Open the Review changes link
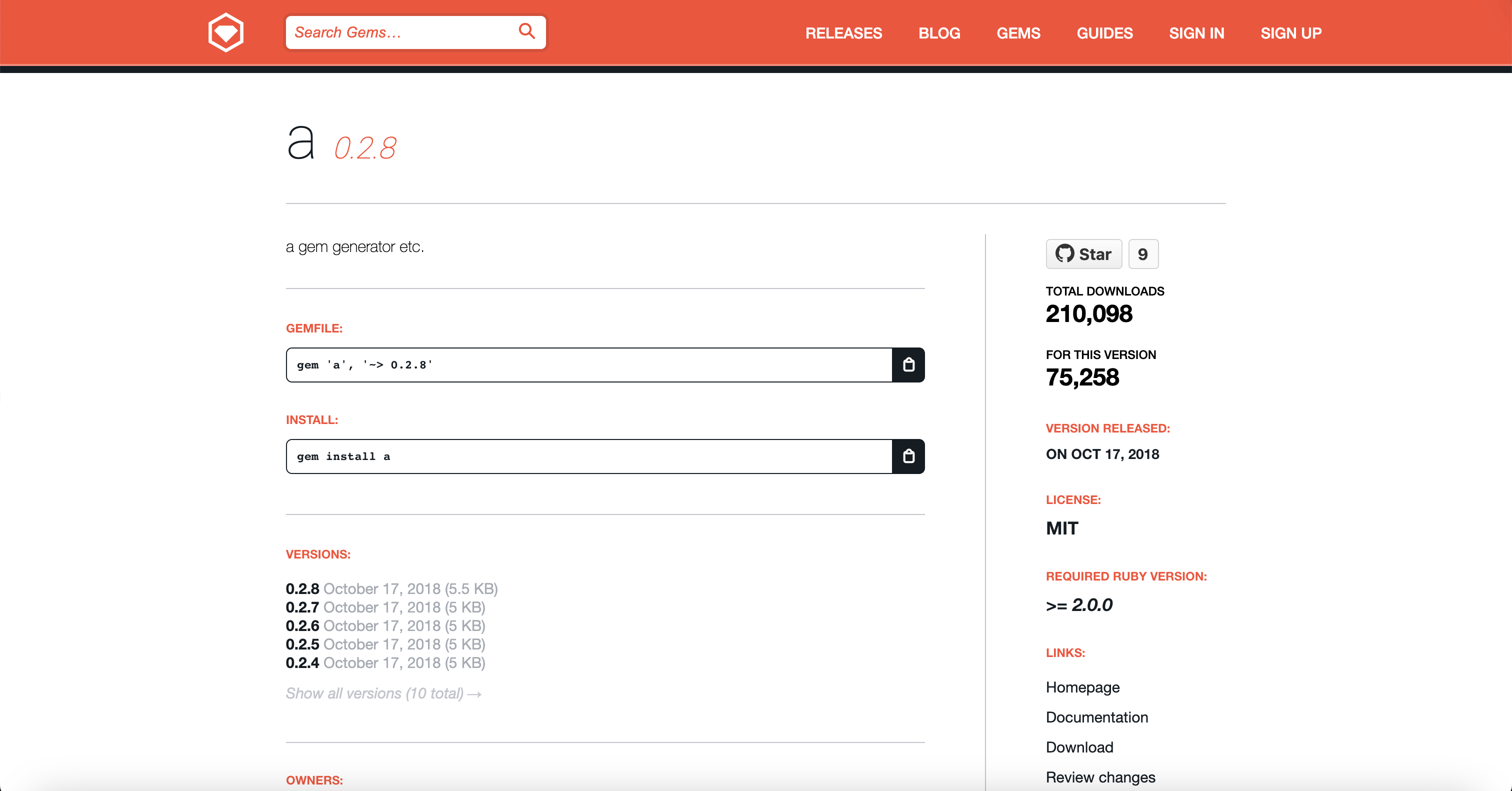1512x791 pixels. (1100, 777)
